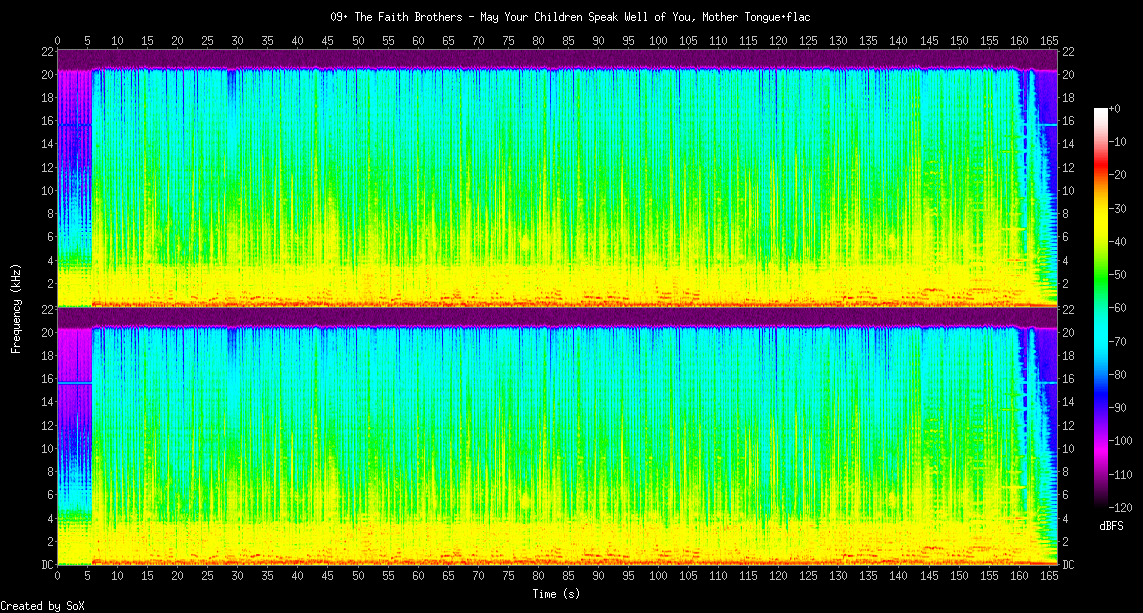
Task: Click the upper channel's 10 kHz label on the left axis
Action: click(47, 191)
